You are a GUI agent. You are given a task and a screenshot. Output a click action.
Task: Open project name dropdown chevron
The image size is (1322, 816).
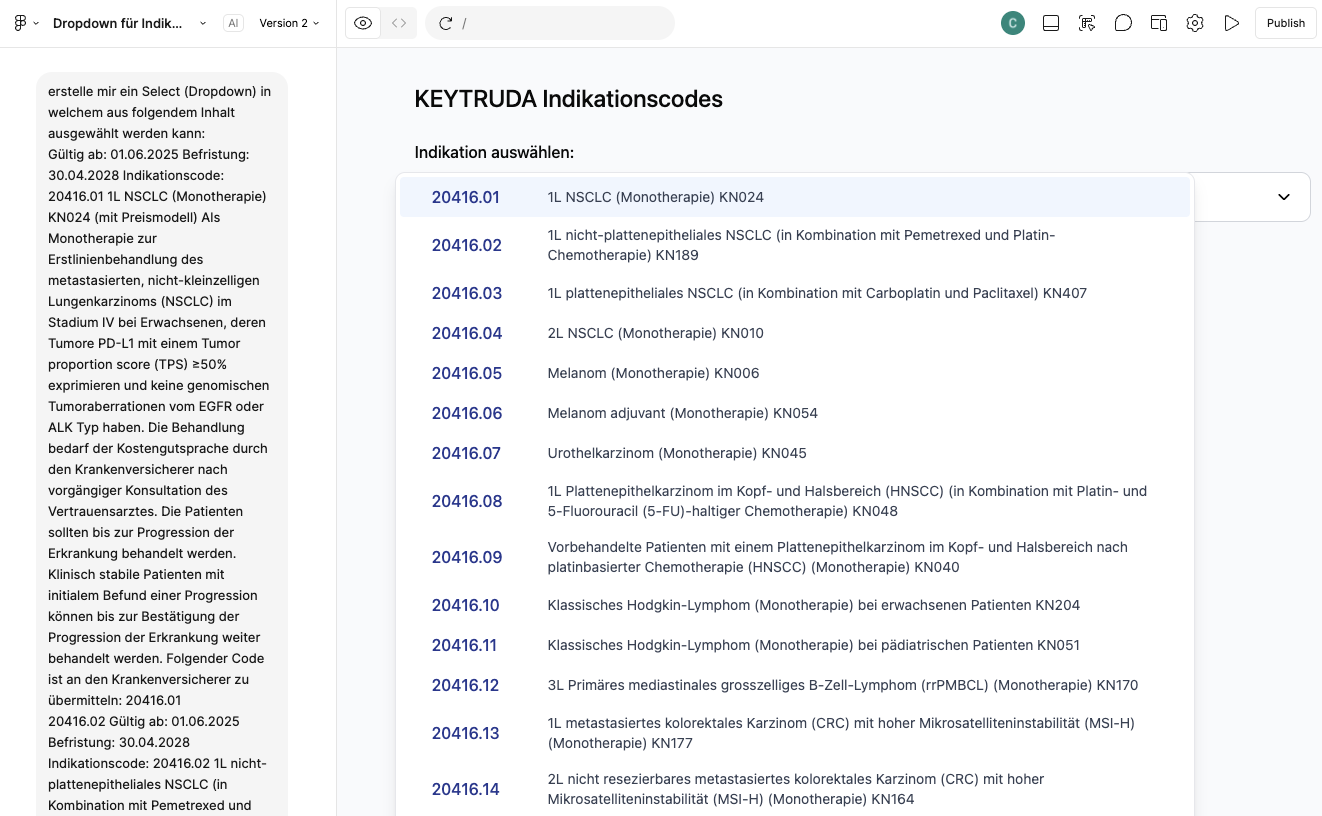point(203,23)
